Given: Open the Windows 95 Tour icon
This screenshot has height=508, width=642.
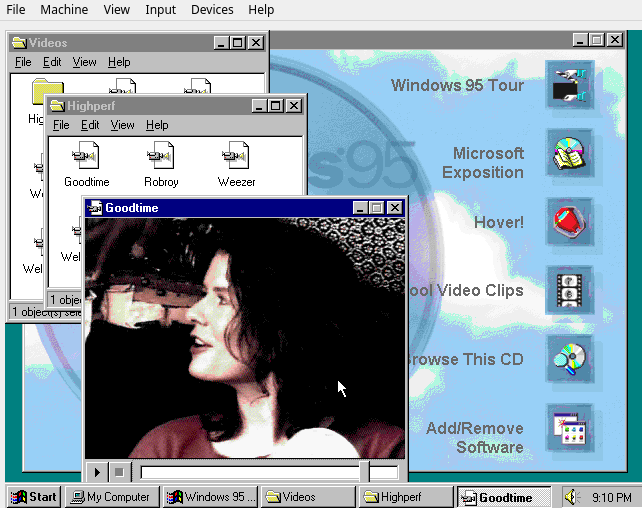Looking at the screenshot, I should 570,85.
